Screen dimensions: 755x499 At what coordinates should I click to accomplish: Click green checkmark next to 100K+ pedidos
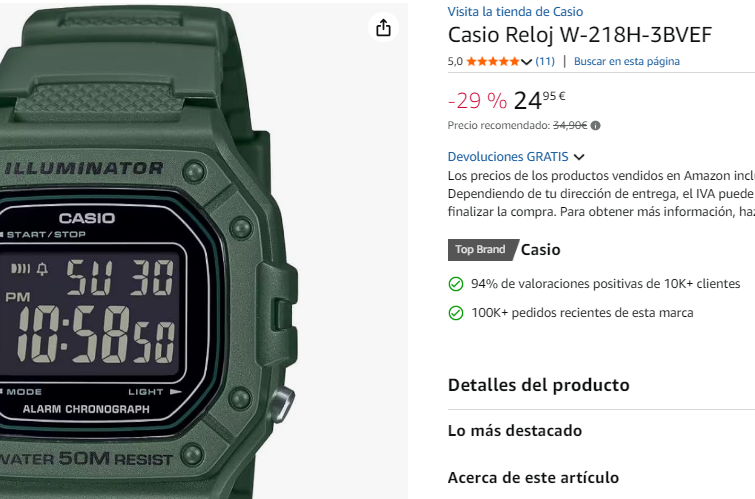[x=456, y=313]
